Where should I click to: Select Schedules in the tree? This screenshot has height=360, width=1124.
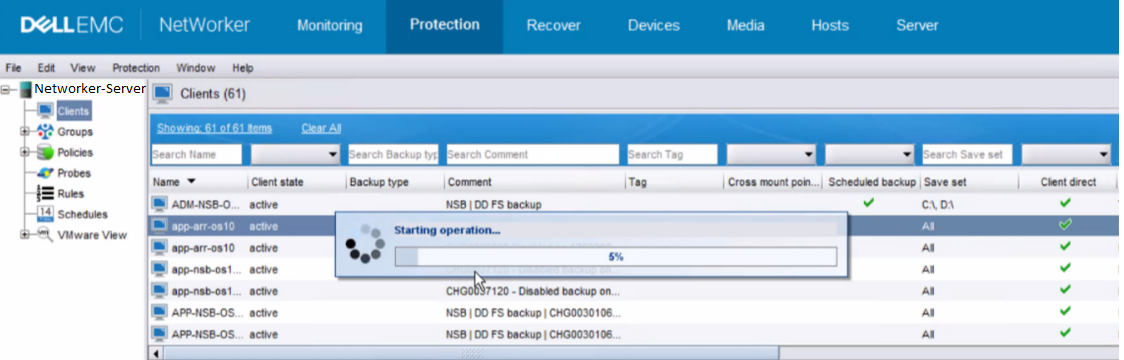tap(82, 214)
